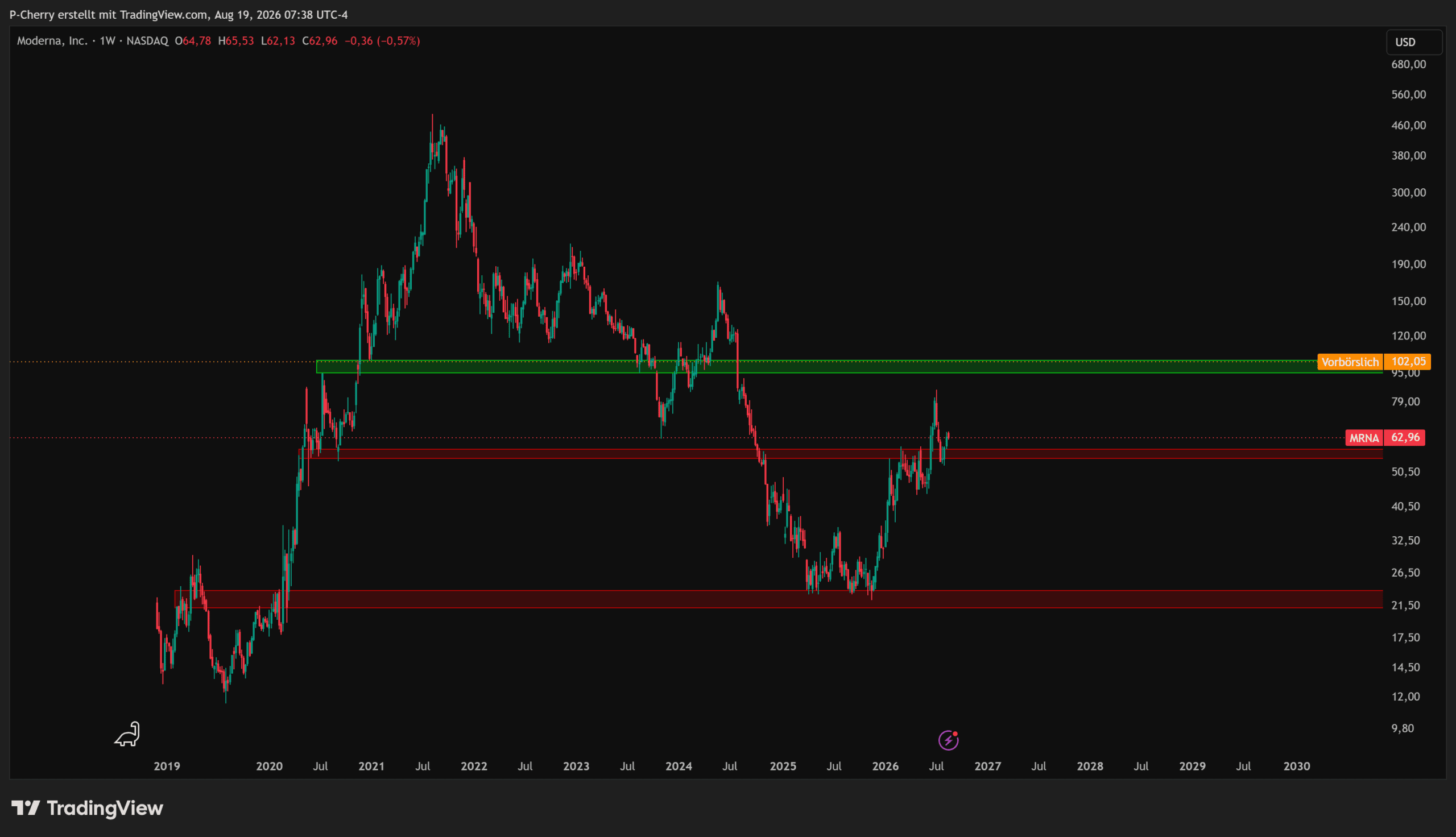Click the high value H65,53
Image resolution: width=1456 pixels, height=837 pixels.
tap(236, 41)
